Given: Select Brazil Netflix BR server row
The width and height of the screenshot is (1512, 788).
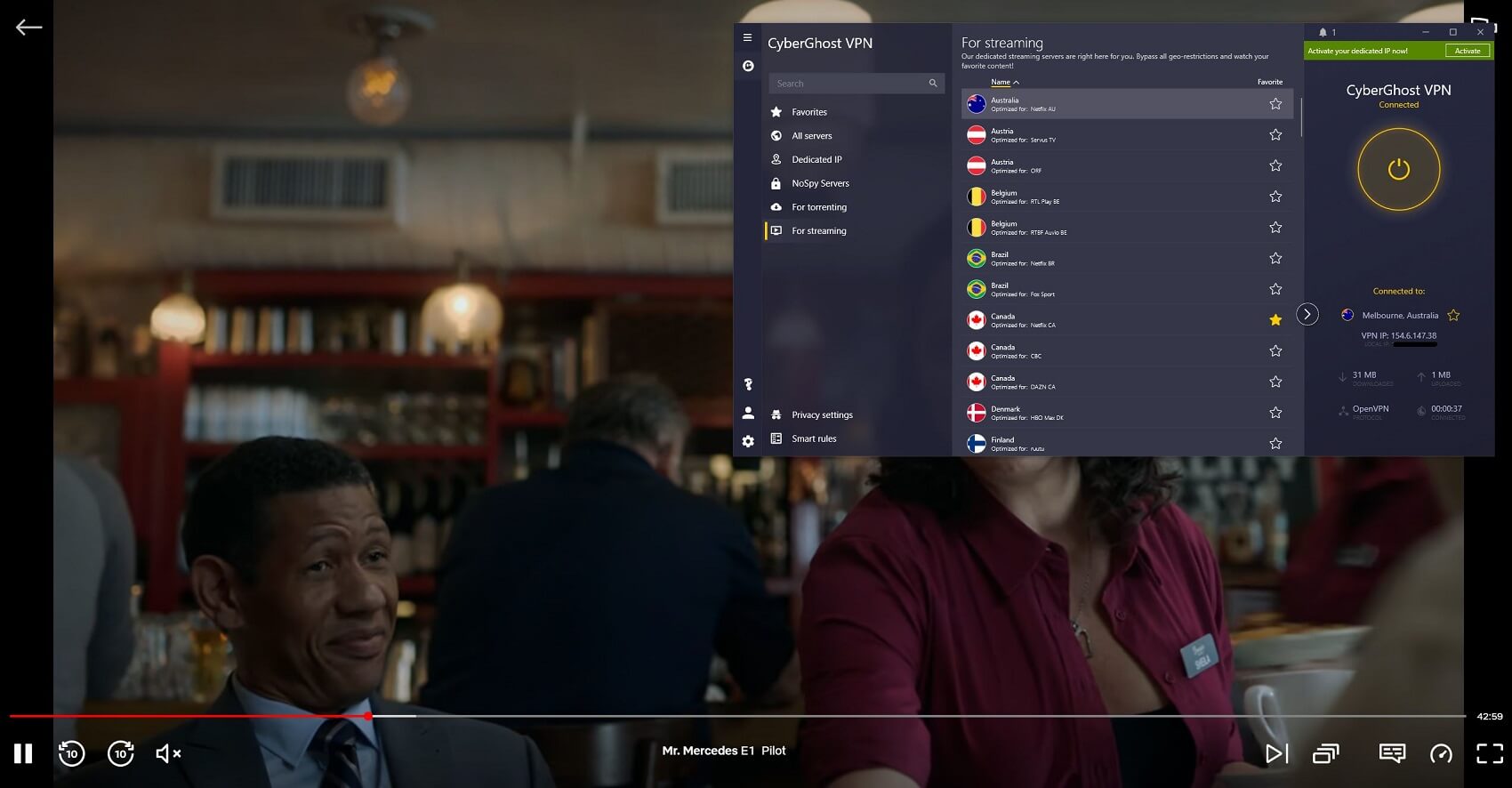Looking at the screenshot, I should pyautogui.click(x=1127, y=258).
